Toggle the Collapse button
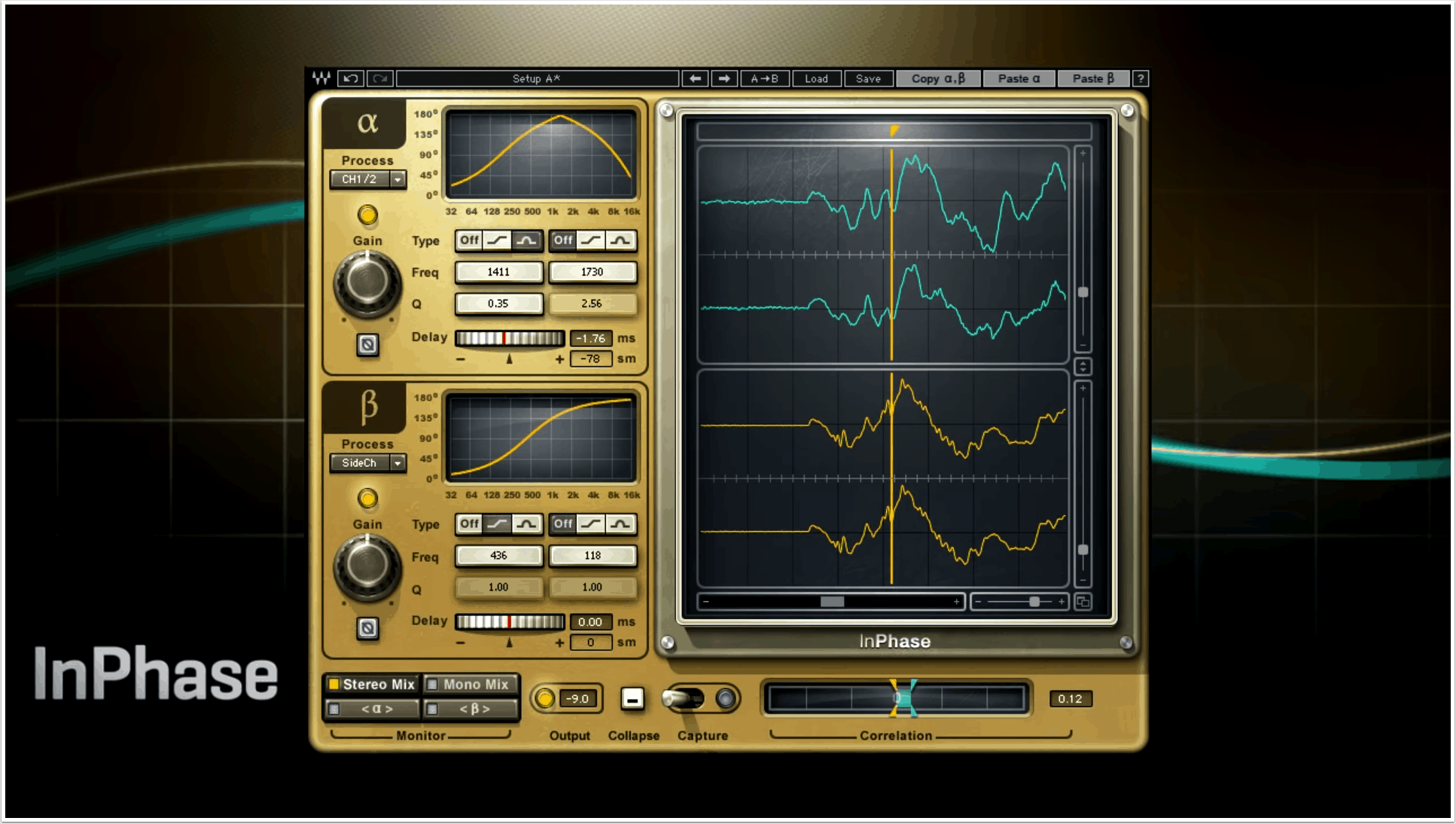This screenshot has width=1456, height=824. coord(632,699)
